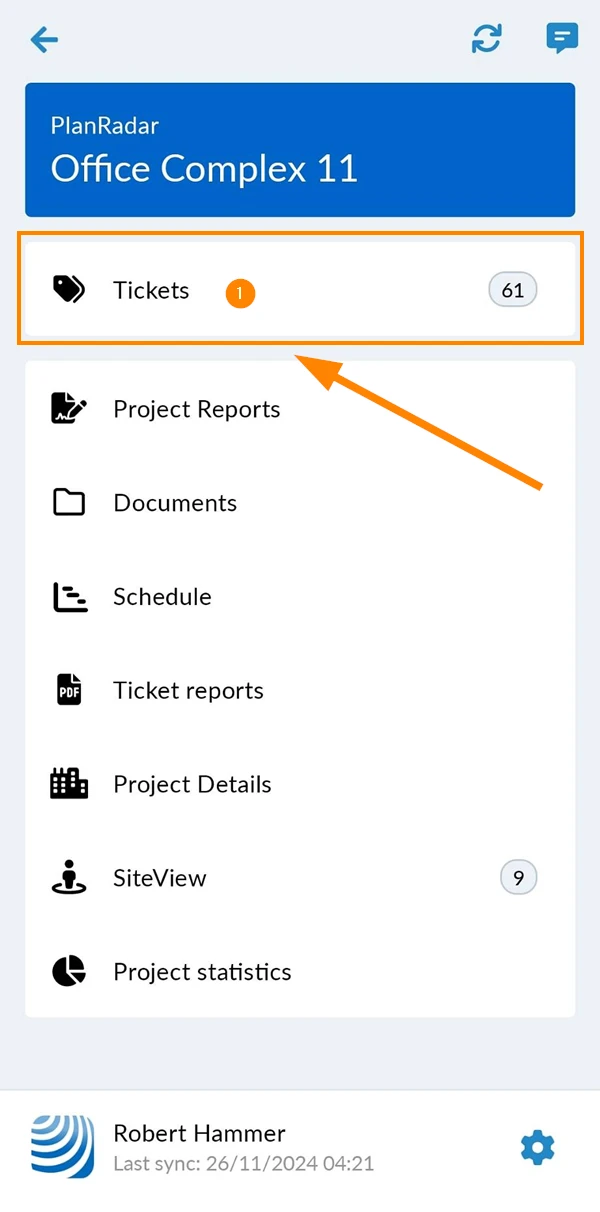600x1212 pixels.
Task: Open the Tickets menu item
Action: coord(300,290)
